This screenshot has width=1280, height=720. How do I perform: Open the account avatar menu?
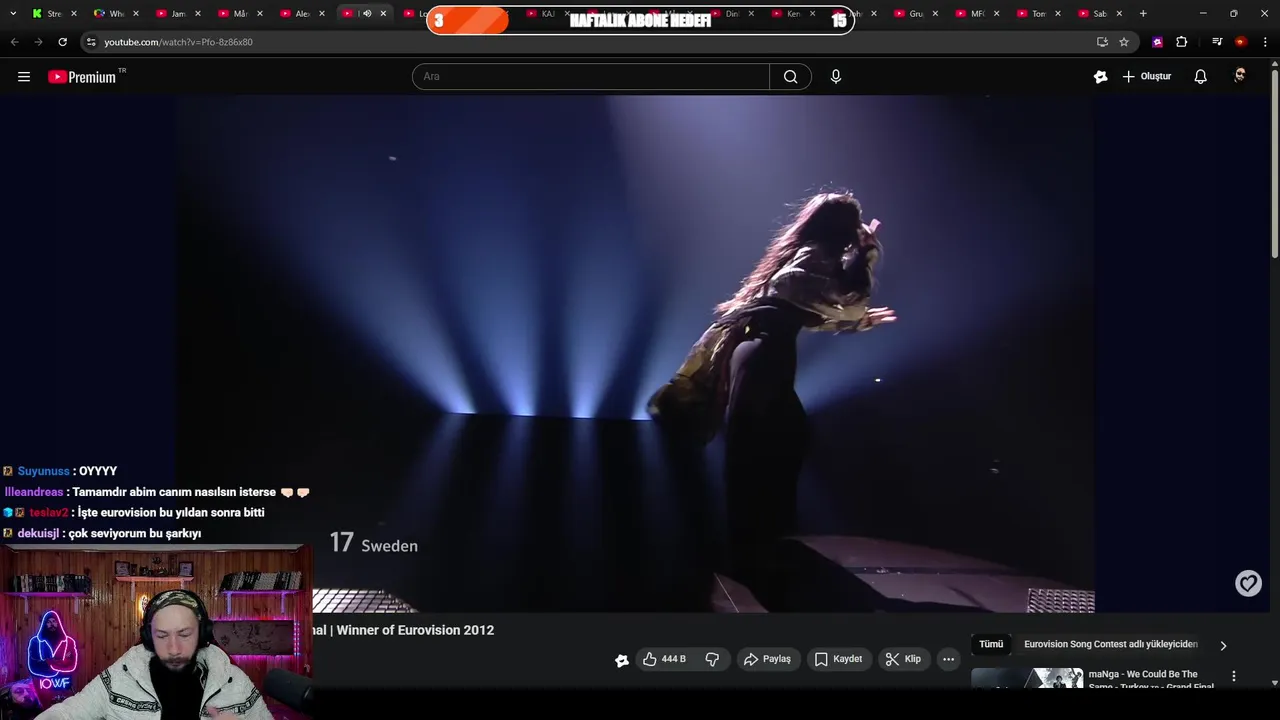(1240, 76)
